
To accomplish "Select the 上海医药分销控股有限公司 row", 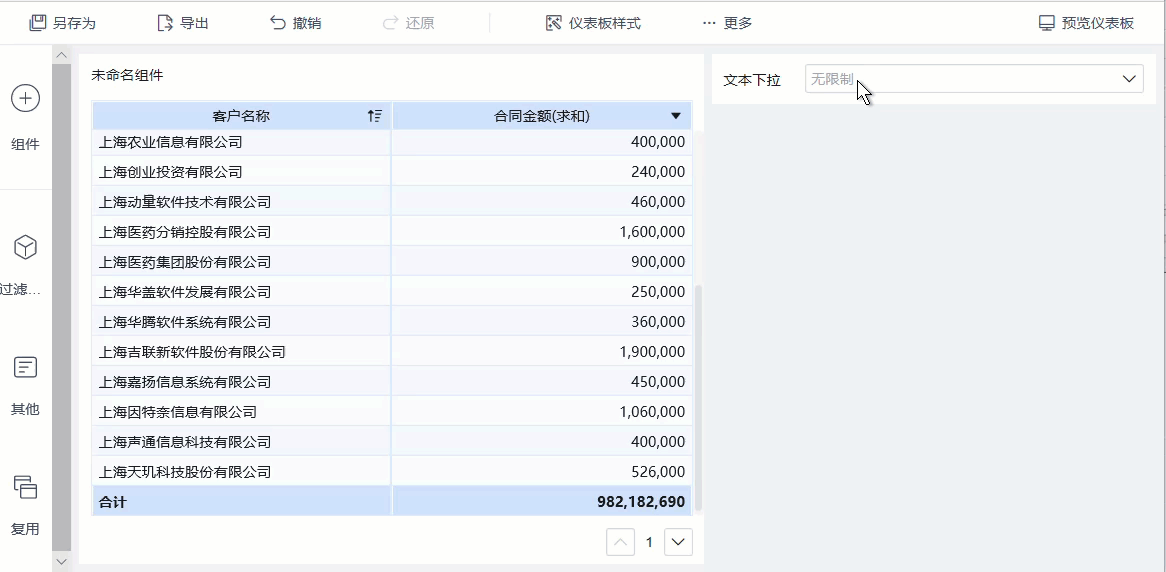I will coord(185,232).
